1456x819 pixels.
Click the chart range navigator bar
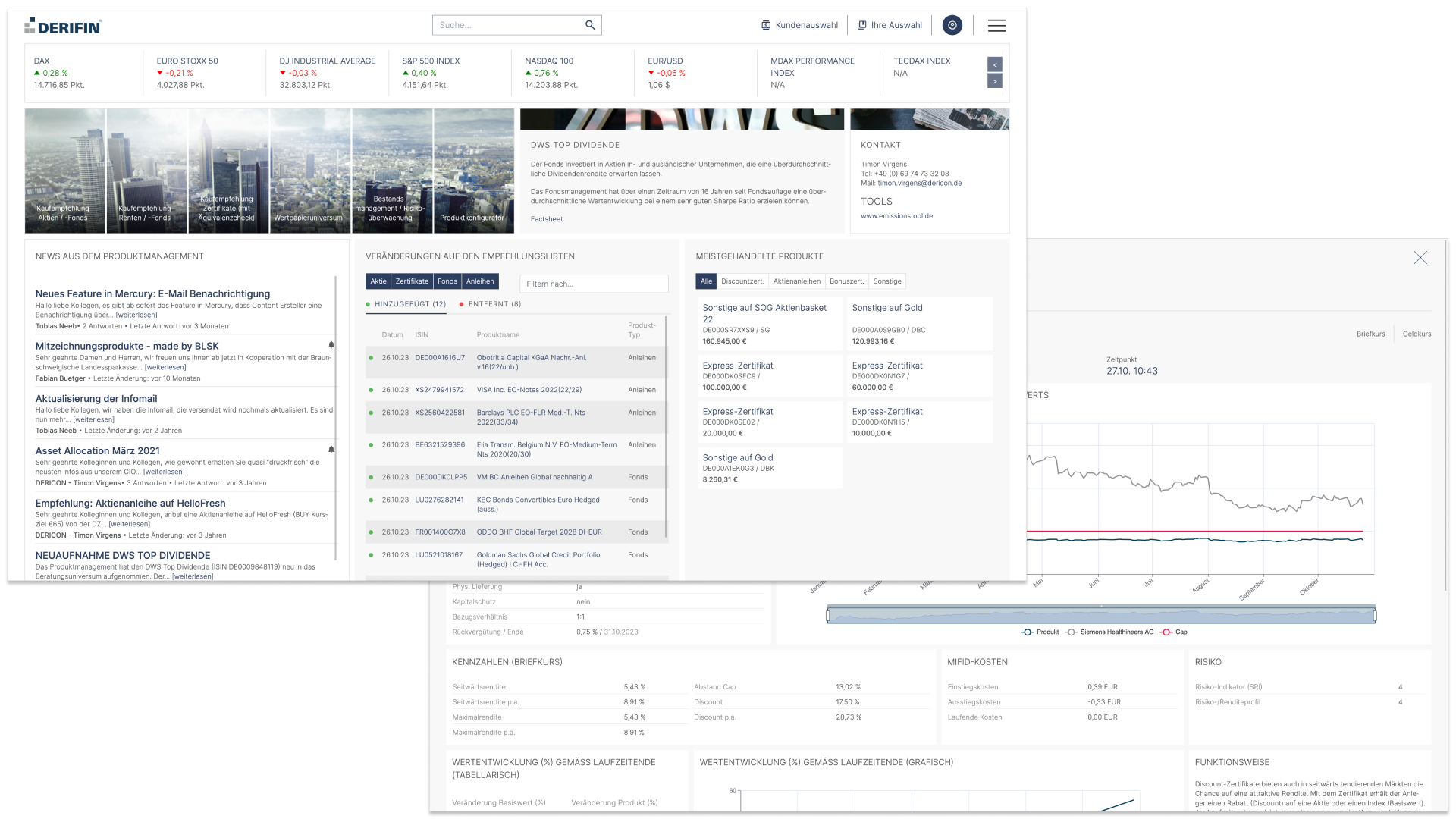tap(1101, 615)
